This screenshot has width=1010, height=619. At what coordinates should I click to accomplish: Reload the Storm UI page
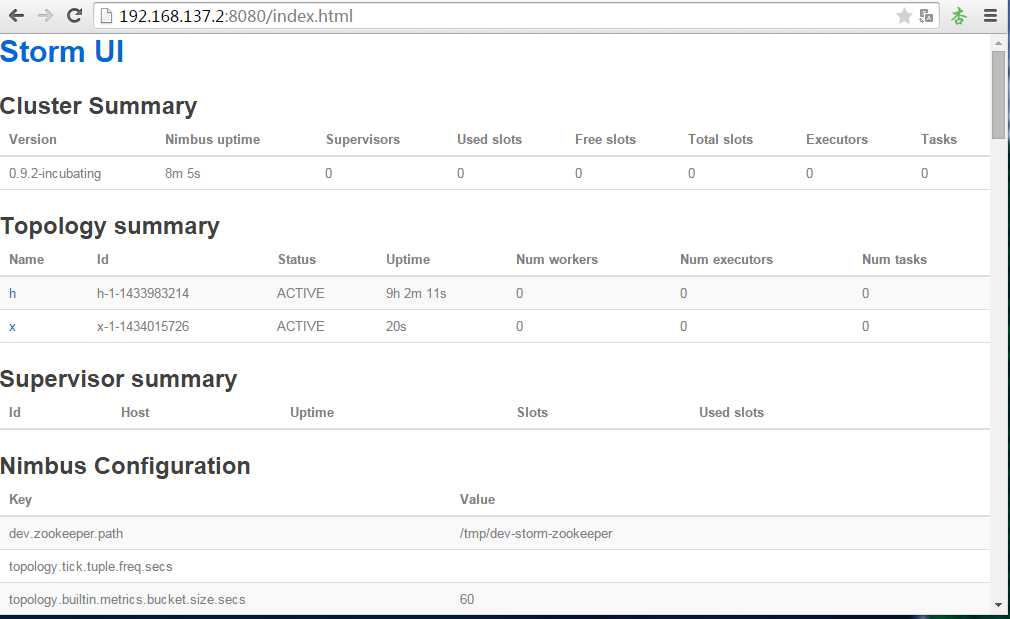74,16
